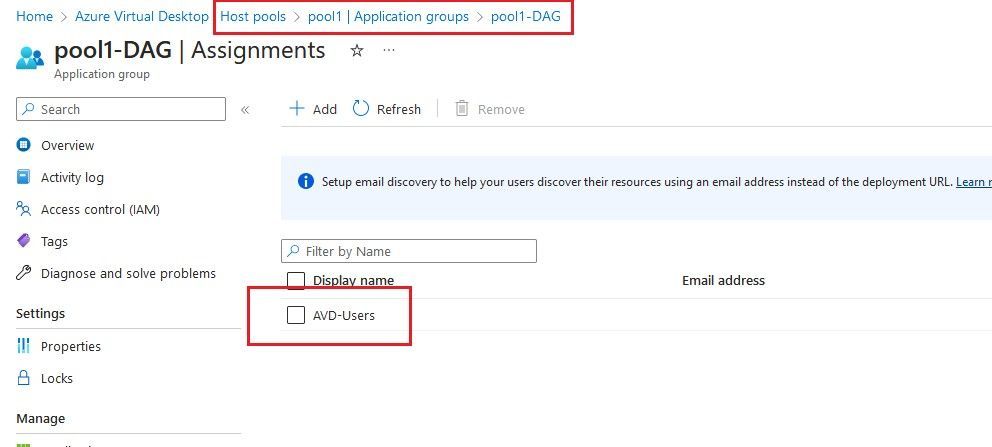Image resolution: width=992 pixels, height=447 pixels.
Task: Click the Refresh button label
Action: point(399,109)
